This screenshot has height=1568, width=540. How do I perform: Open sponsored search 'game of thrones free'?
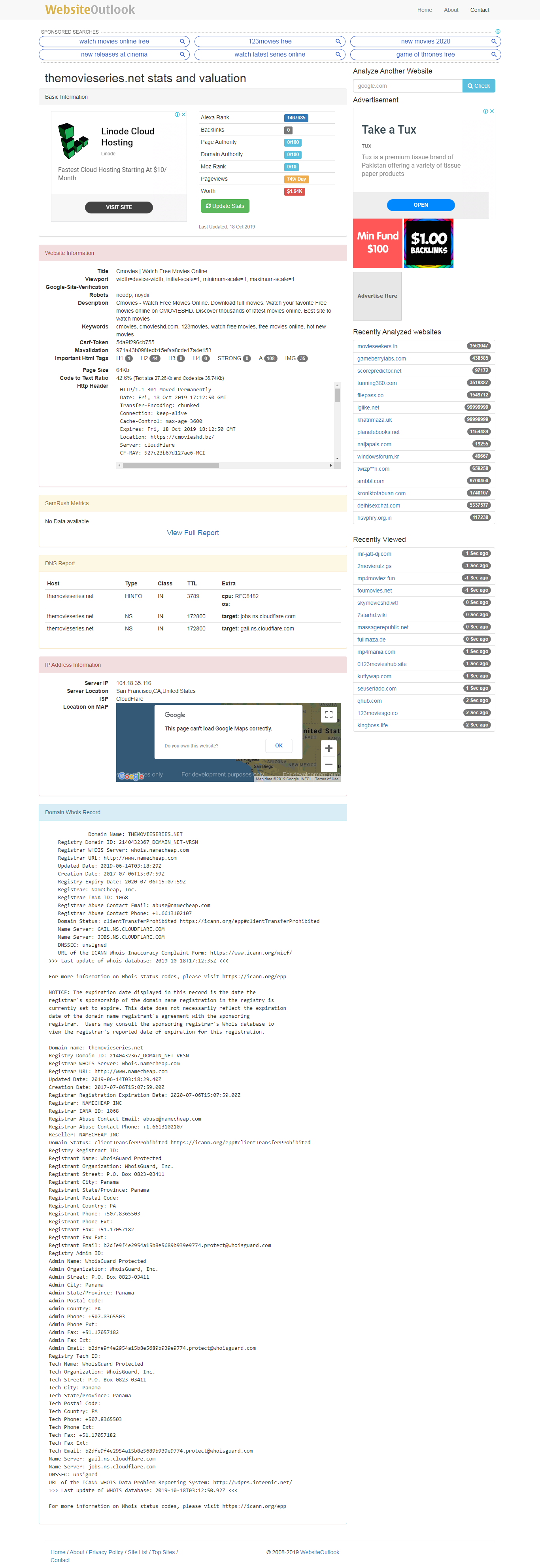click(425, 54)
